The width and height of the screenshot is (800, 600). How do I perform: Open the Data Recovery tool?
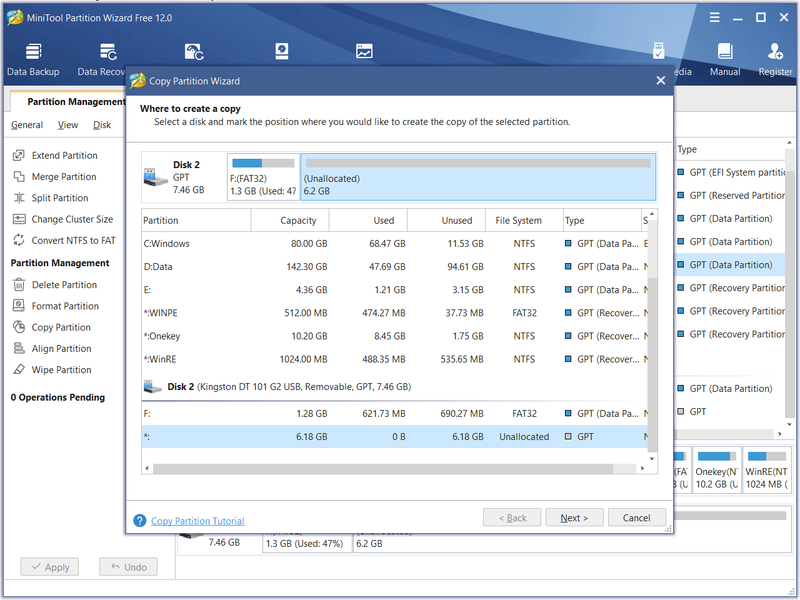(102, 59)
